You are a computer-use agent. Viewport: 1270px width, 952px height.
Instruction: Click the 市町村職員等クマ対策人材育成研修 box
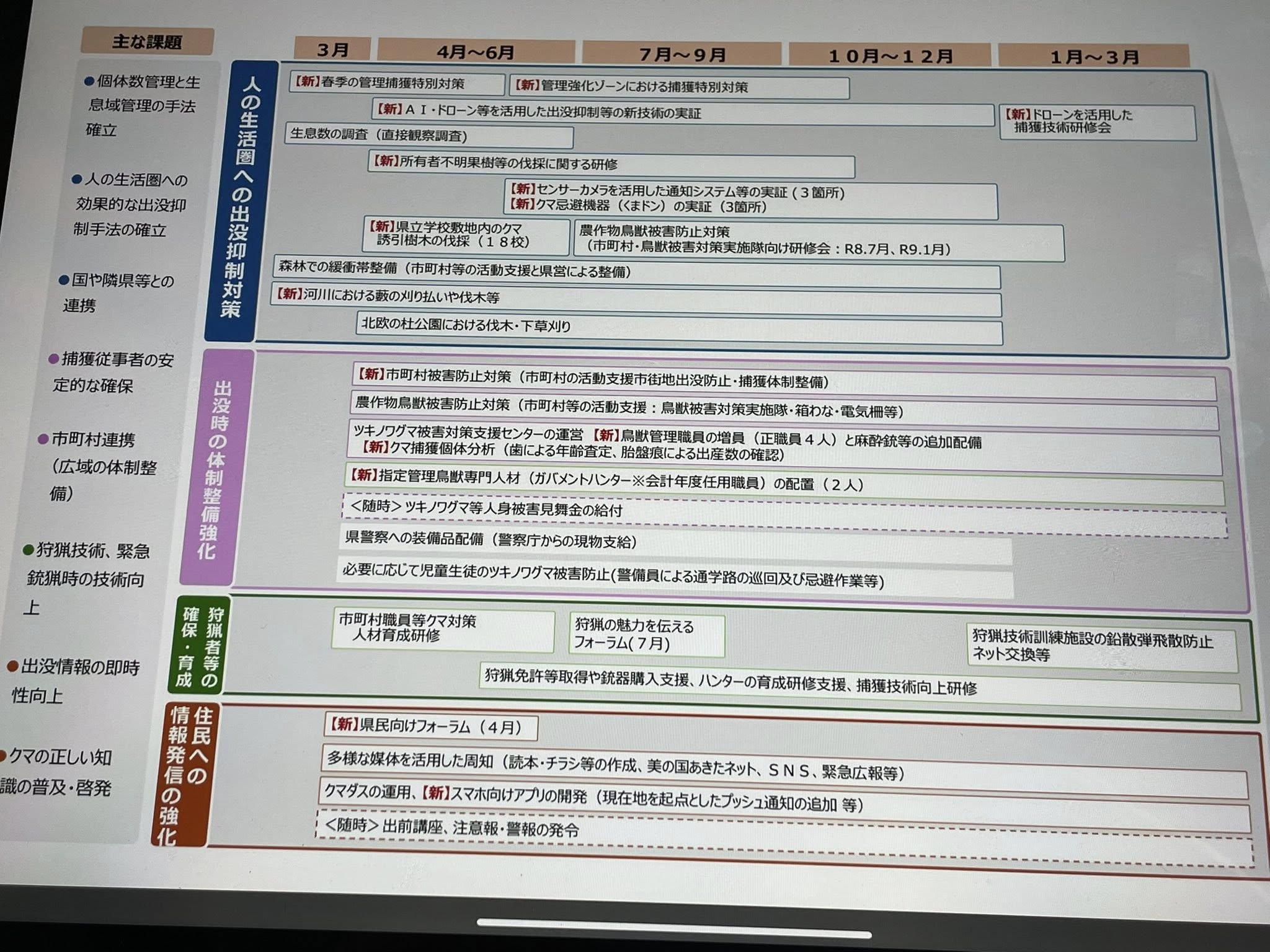[x=442, y=629]
